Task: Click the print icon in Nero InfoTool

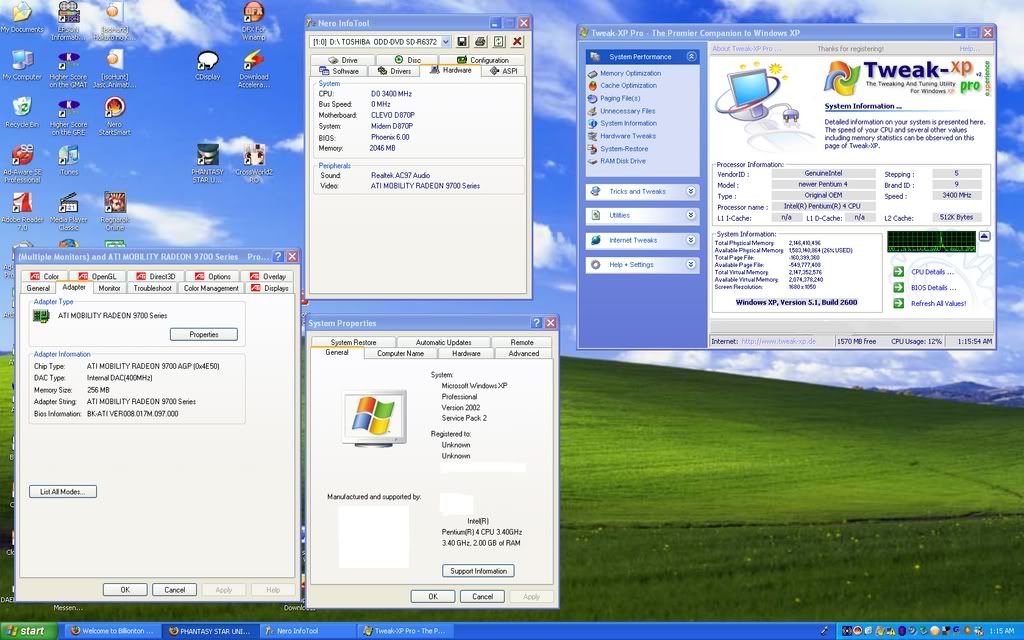Action: pyautogui.click(x=481, y=42)
